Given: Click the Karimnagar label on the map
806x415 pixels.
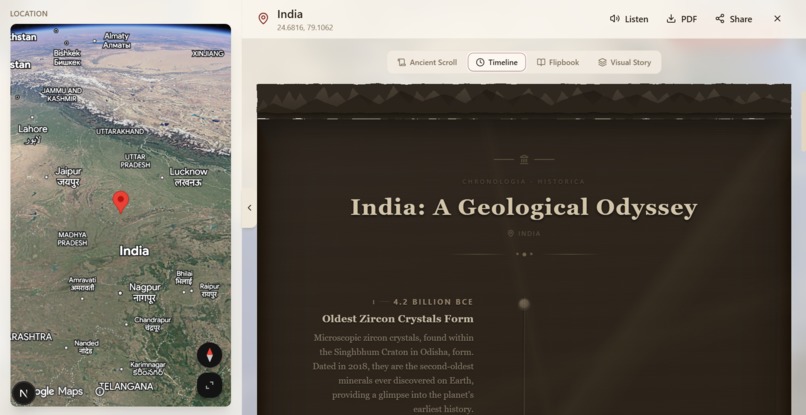Looking at the screenshot, I should [148, 368].
